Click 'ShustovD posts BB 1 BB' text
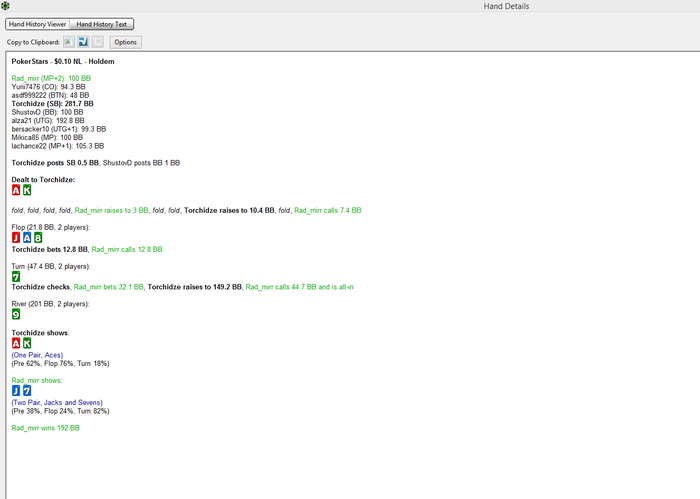Image resolution: width=700 pixels, height=499 pixels. [x=141, y=163]
